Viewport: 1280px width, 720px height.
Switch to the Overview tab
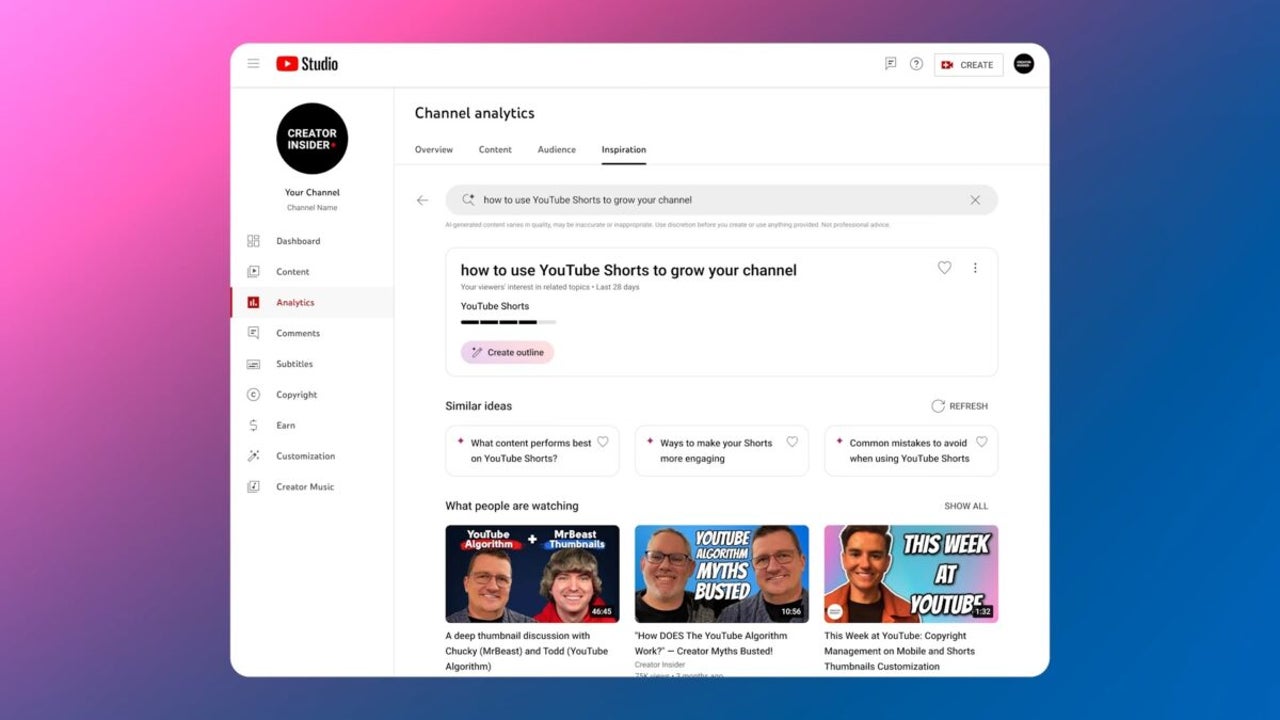[x=434, y=150]
